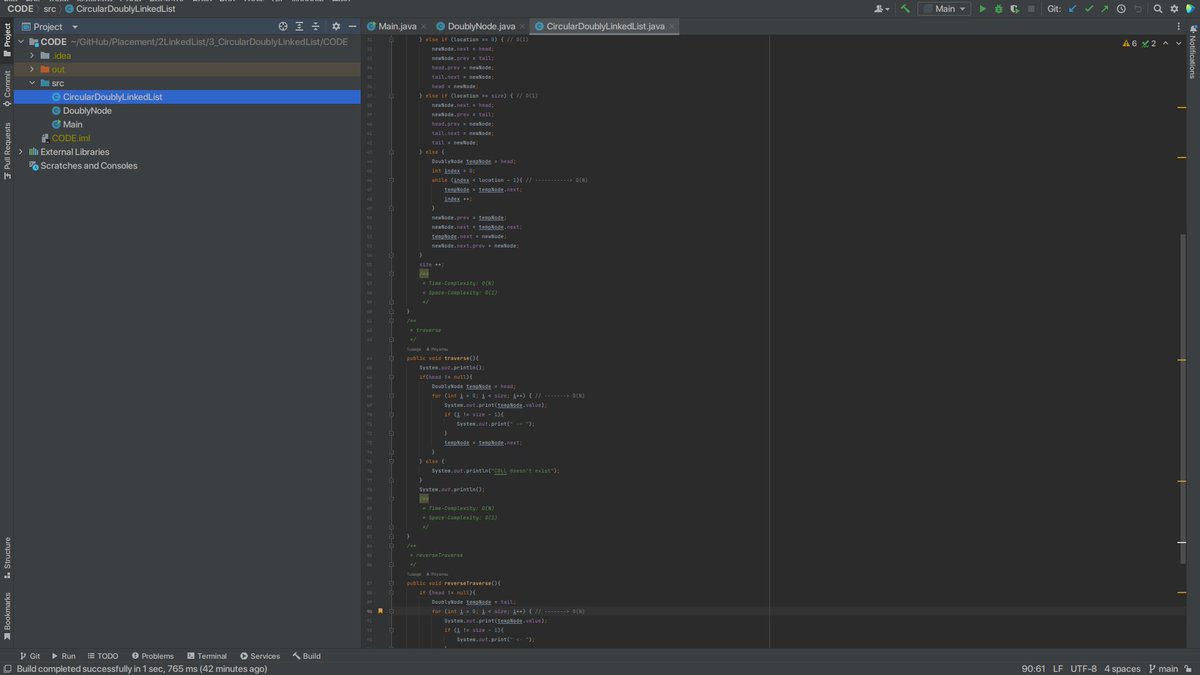Open Git Show History clock icon
Screen dimensions: 1200x675
[1121, 8]
